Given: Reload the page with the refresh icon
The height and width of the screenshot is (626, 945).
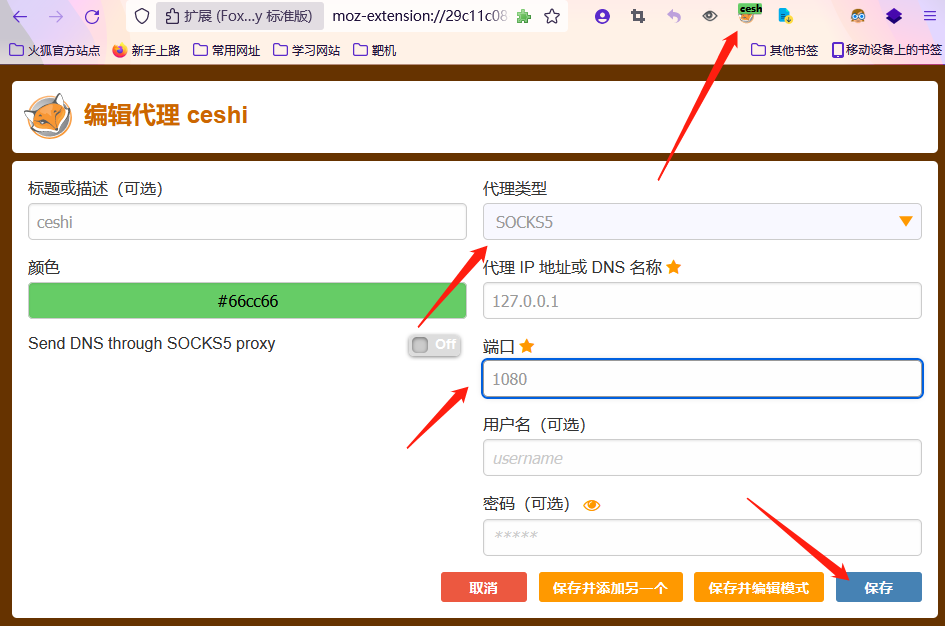Looking at the screenshot, I should pos(92,16).
